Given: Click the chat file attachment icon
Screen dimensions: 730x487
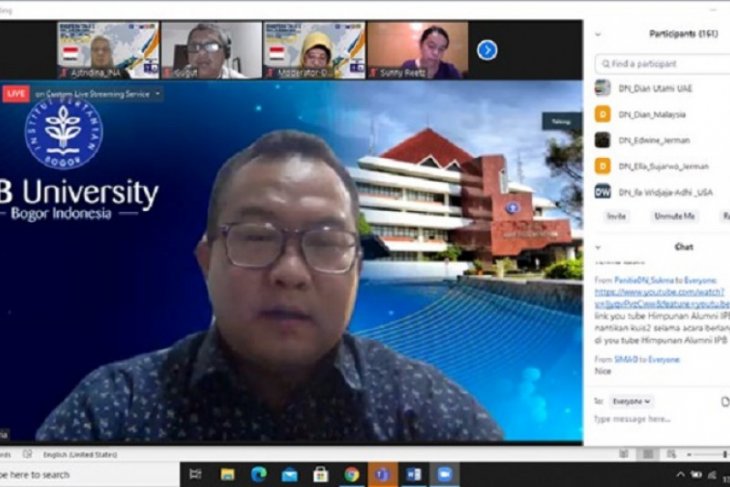Looking at the screenshot, I should pos(725,401).
